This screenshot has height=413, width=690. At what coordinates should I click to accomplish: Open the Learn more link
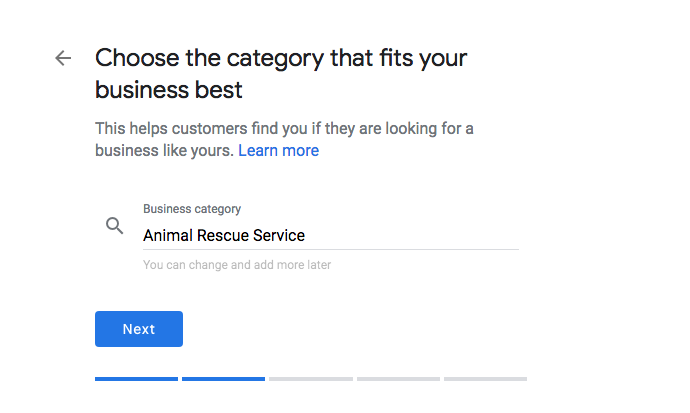click(278, 151)
